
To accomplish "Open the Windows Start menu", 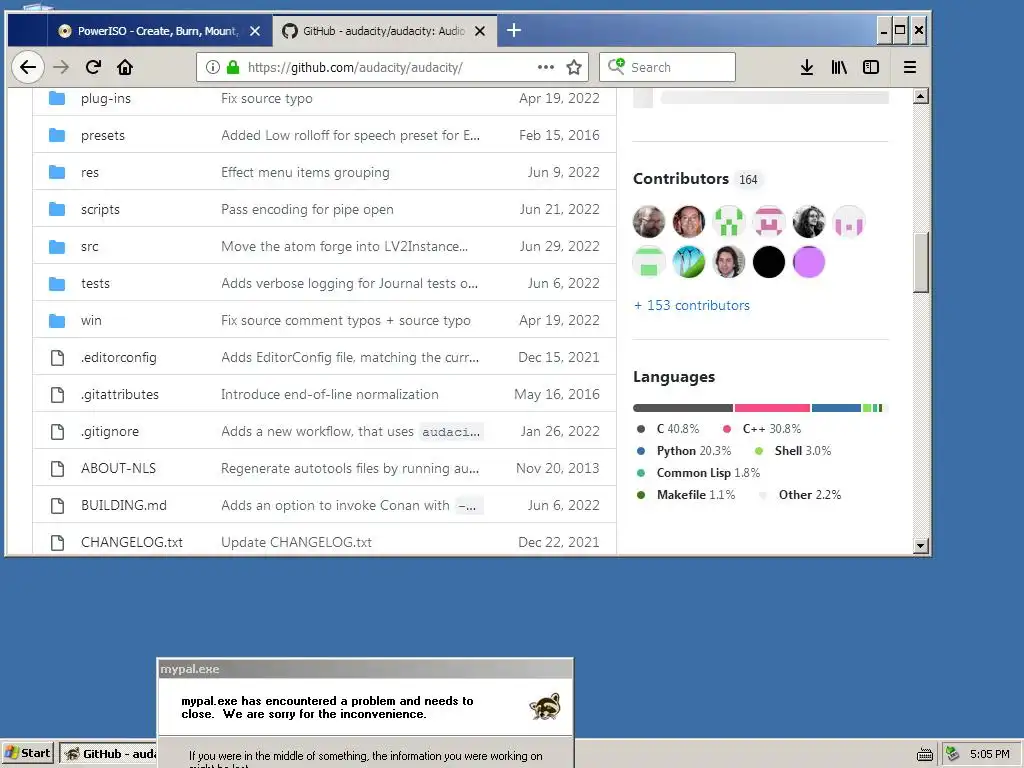I will (27, 753).
